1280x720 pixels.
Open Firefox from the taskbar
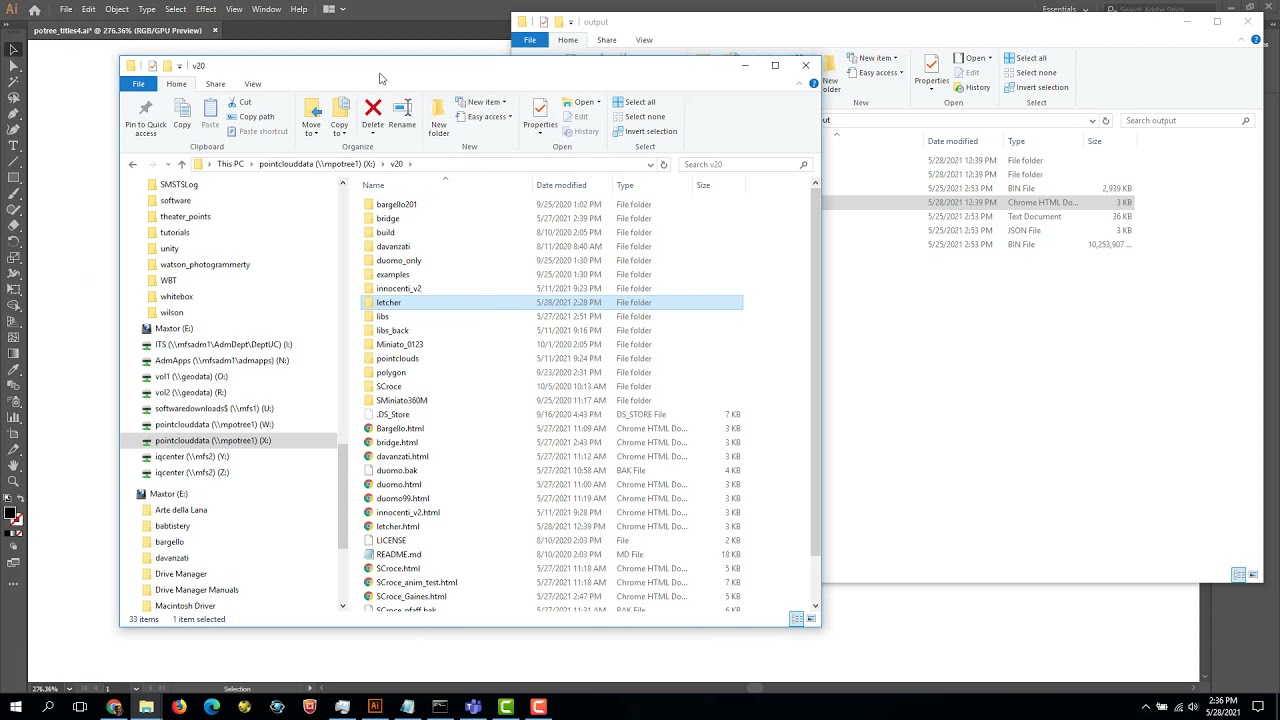pos(179,707)
